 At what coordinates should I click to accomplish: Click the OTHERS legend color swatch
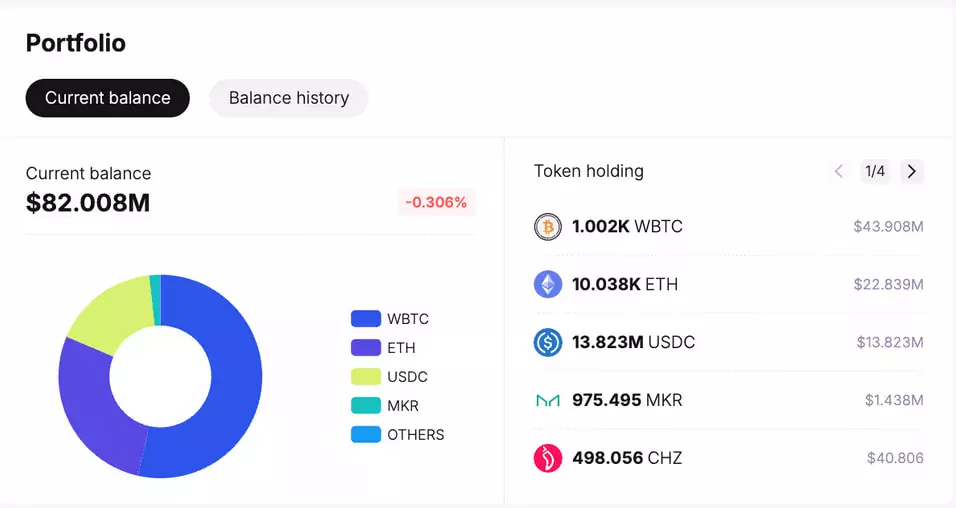[x=366, y=434]
